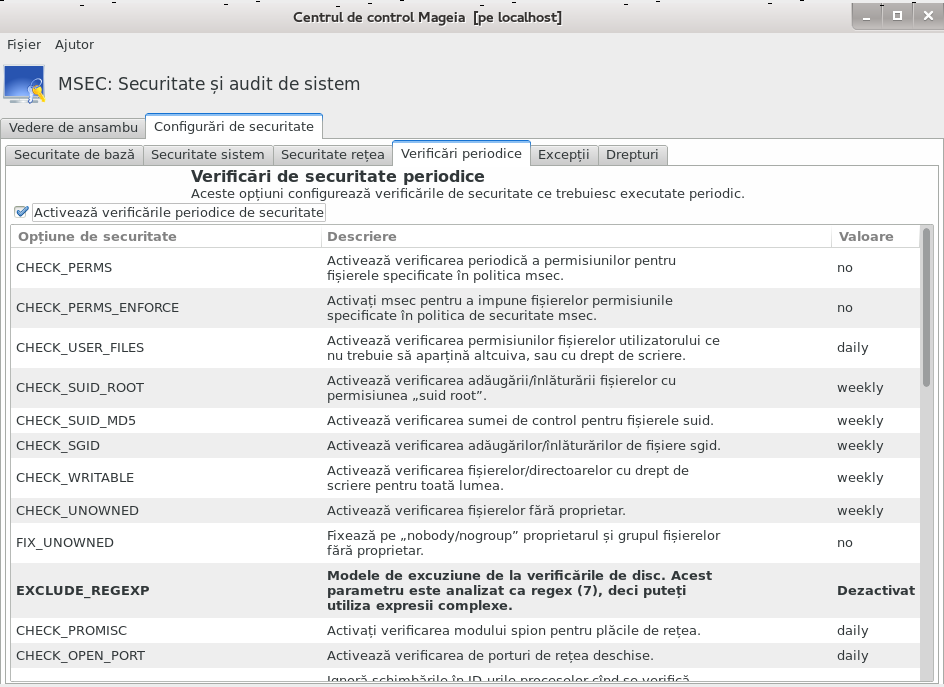
Task: Switch to the Drepturi tab
Action: [x=632, y=155]
